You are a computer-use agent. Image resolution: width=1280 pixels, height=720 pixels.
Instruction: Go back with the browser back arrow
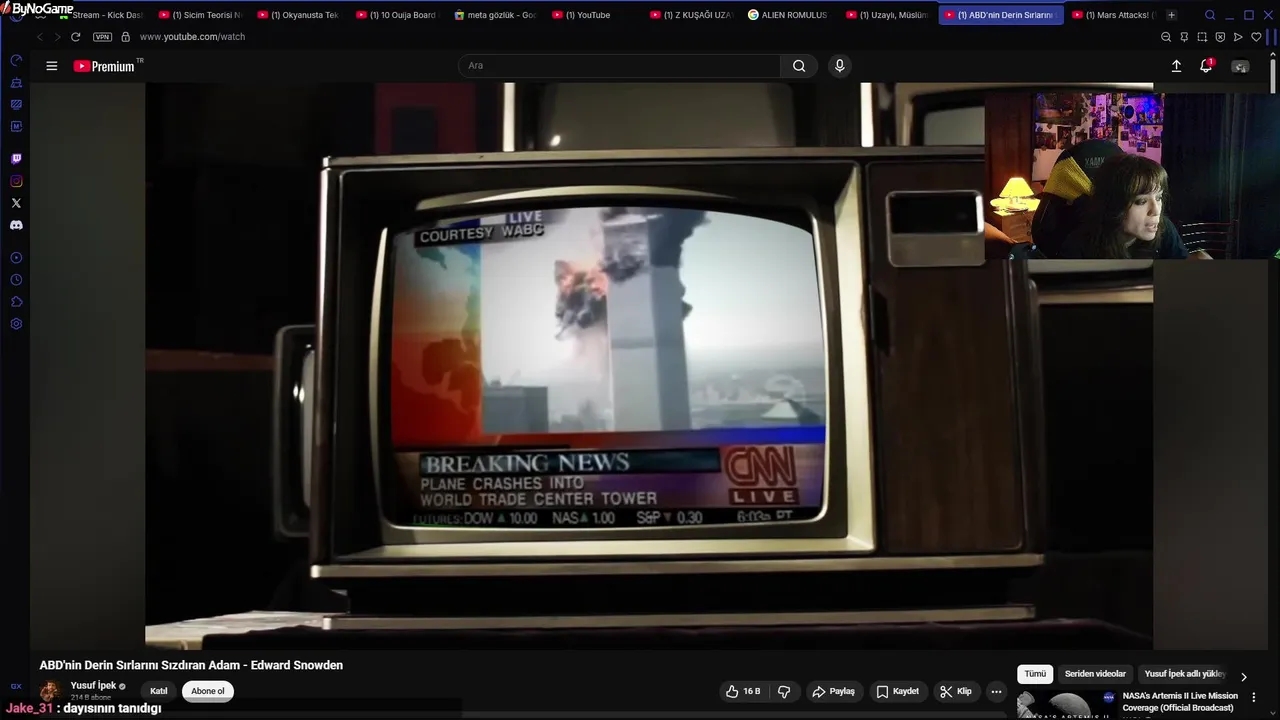click(x=40, y=37)
